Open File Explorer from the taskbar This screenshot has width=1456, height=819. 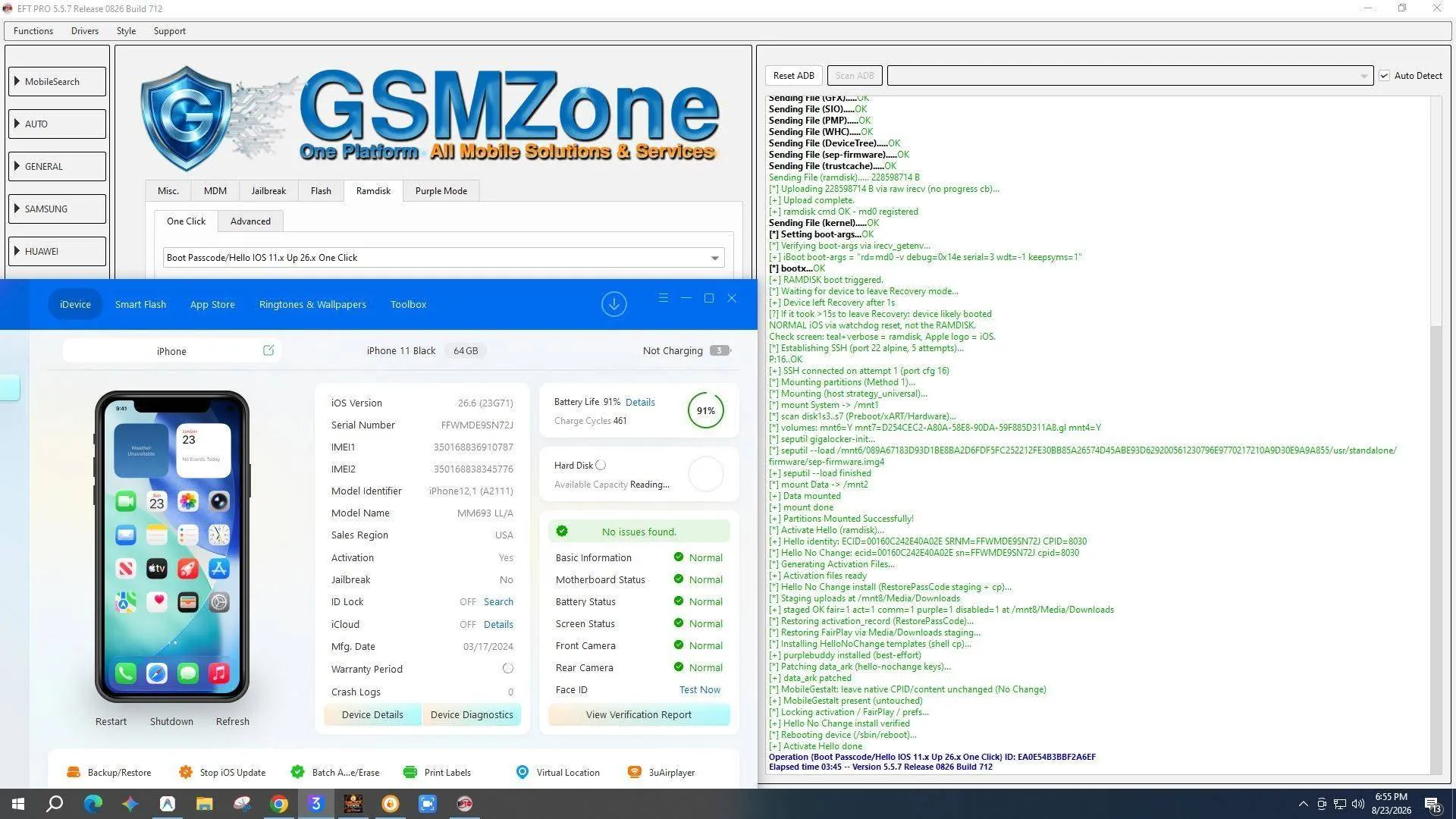point(205,804)
